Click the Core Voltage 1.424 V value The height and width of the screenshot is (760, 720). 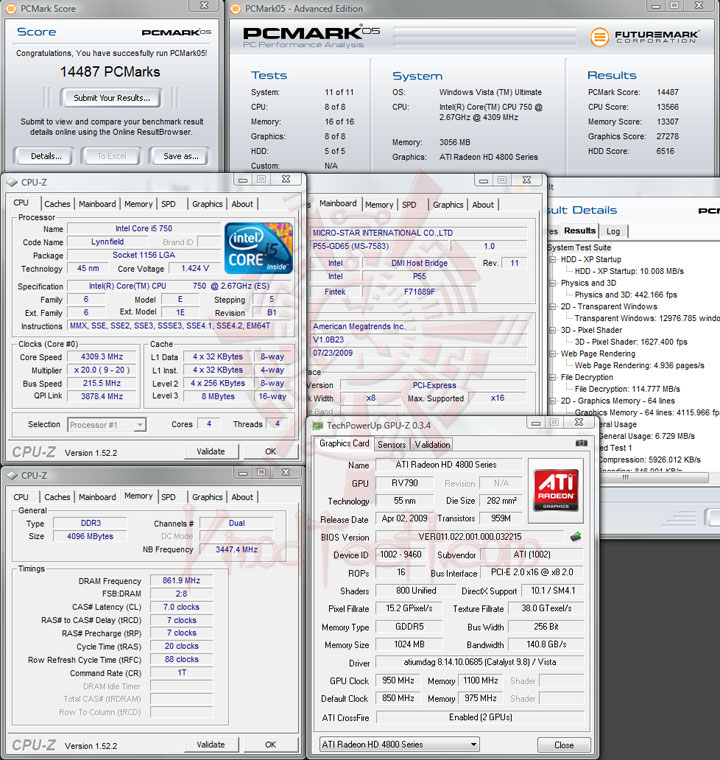coord(195,269)
